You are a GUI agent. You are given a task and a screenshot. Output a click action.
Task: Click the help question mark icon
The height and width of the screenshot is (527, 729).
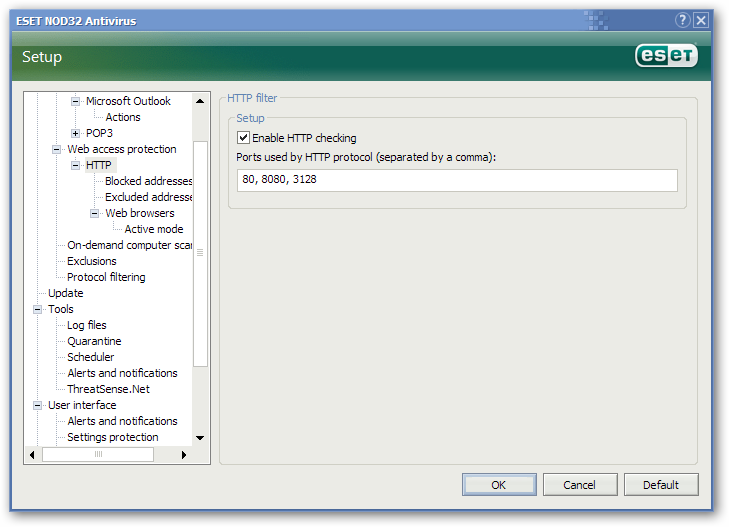[x=683, y=20]
